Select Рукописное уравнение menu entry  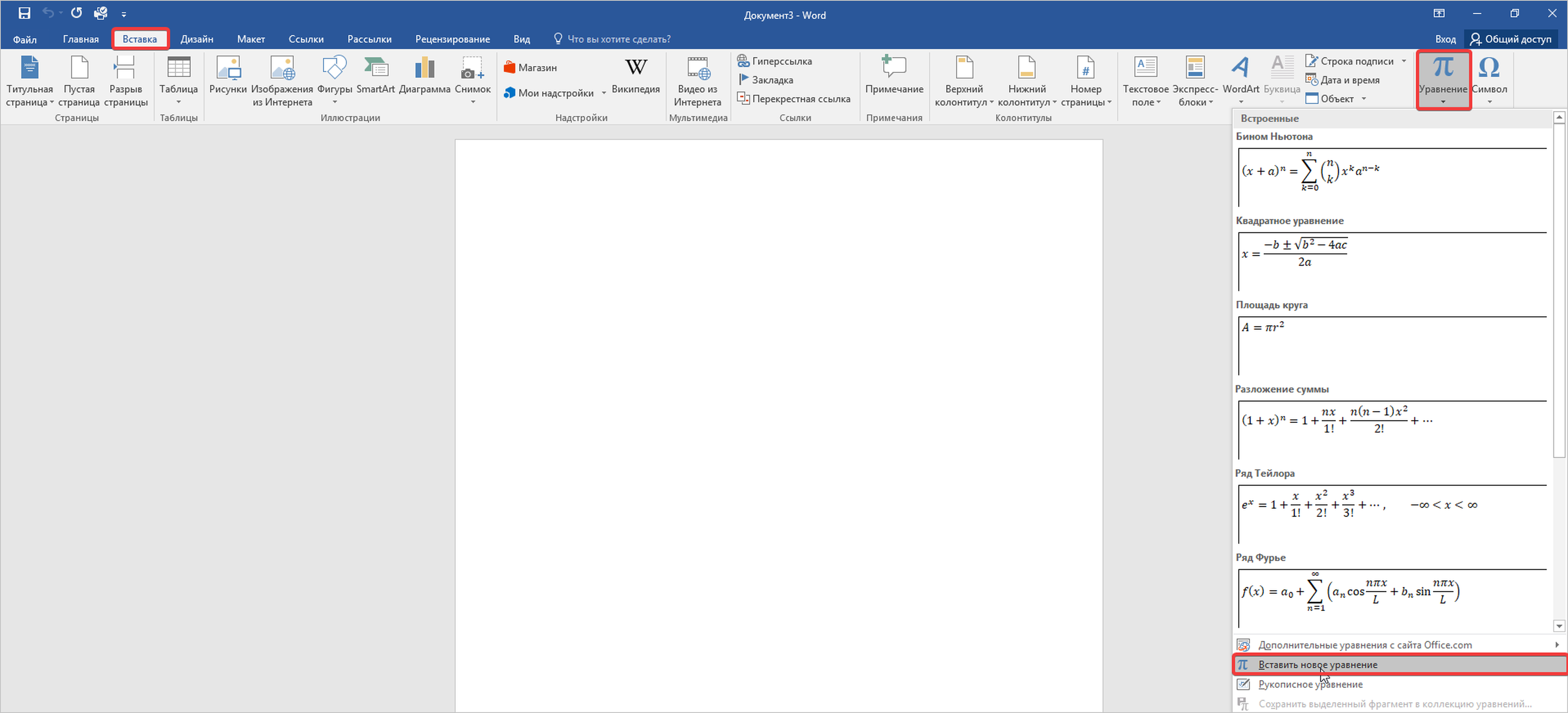1310,684
